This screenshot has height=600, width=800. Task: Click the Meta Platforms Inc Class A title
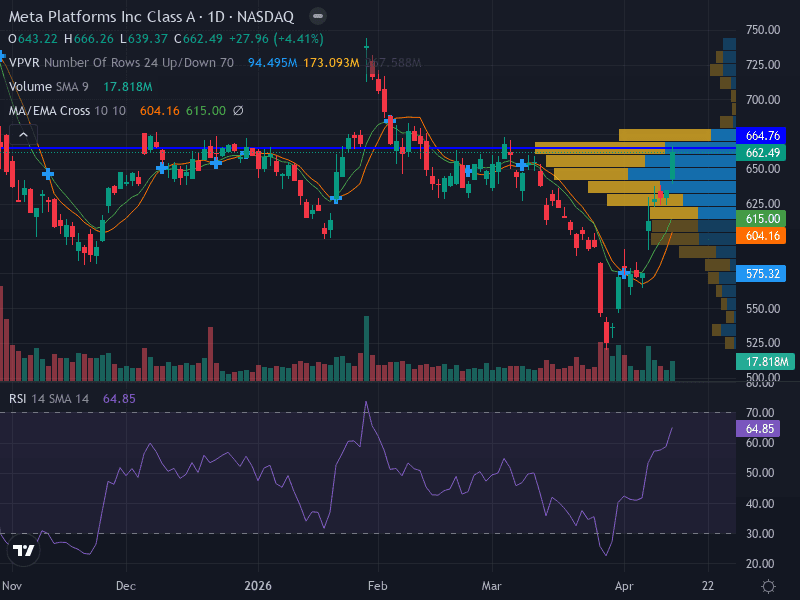click(102, 17)
